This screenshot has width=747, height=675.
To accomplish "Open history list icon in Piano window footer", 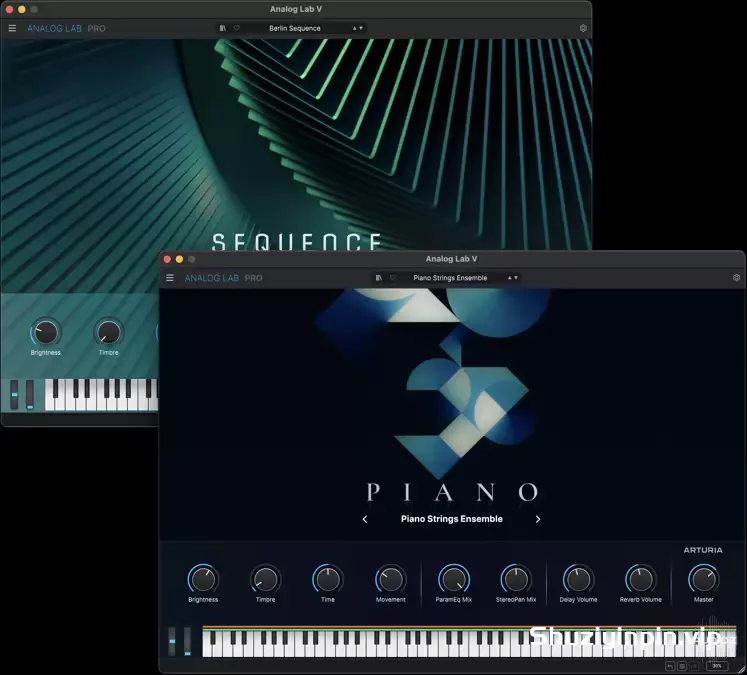I will point(682,666).
